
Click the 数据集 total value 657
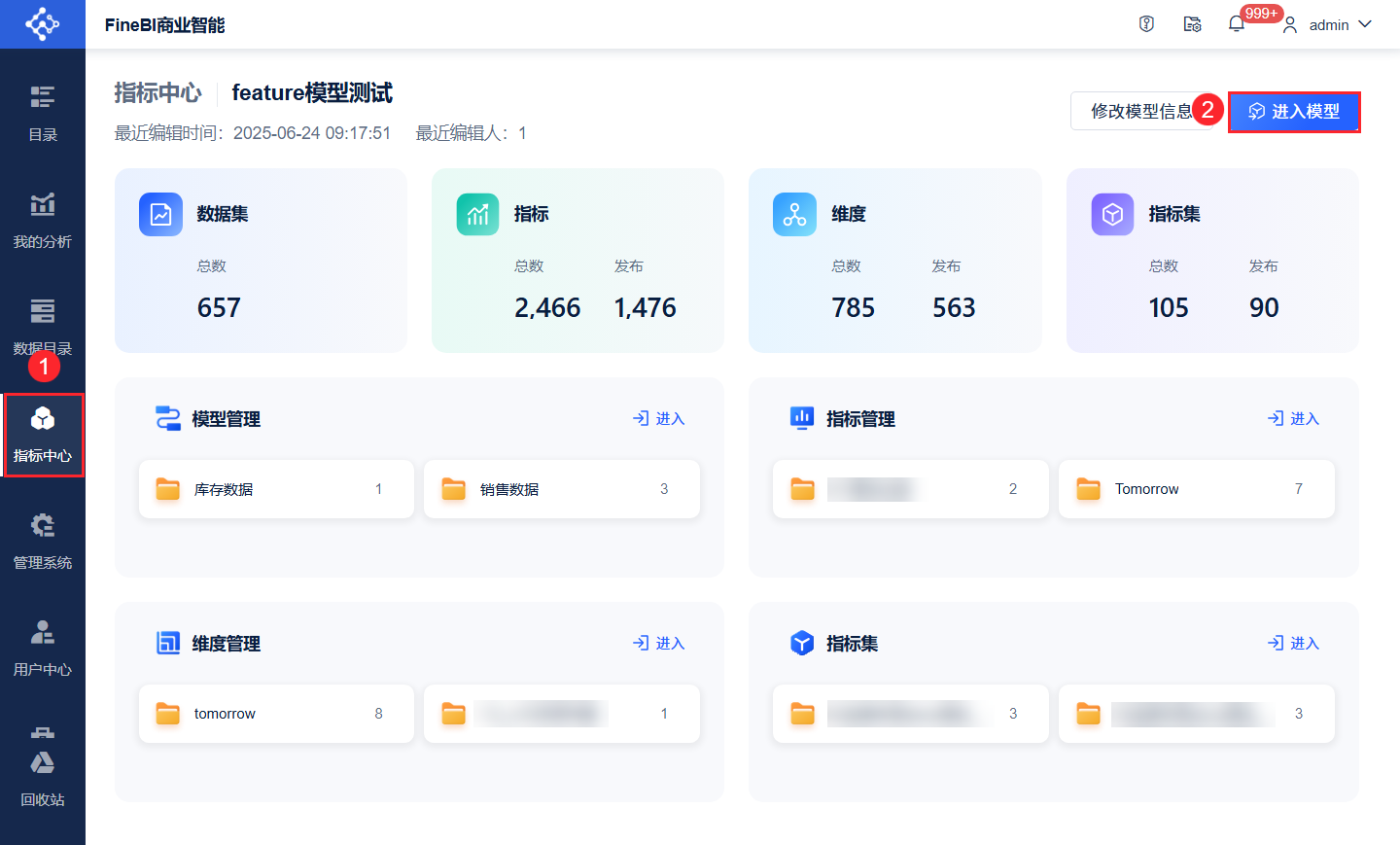click(219, 308)
